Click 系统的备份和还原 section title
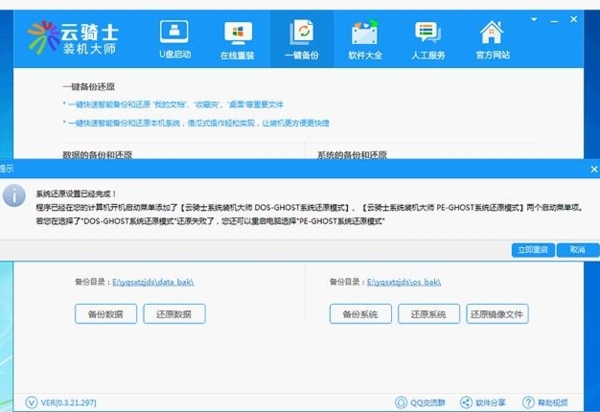Screen dimensions: 600x412 [x=352, y=155]
